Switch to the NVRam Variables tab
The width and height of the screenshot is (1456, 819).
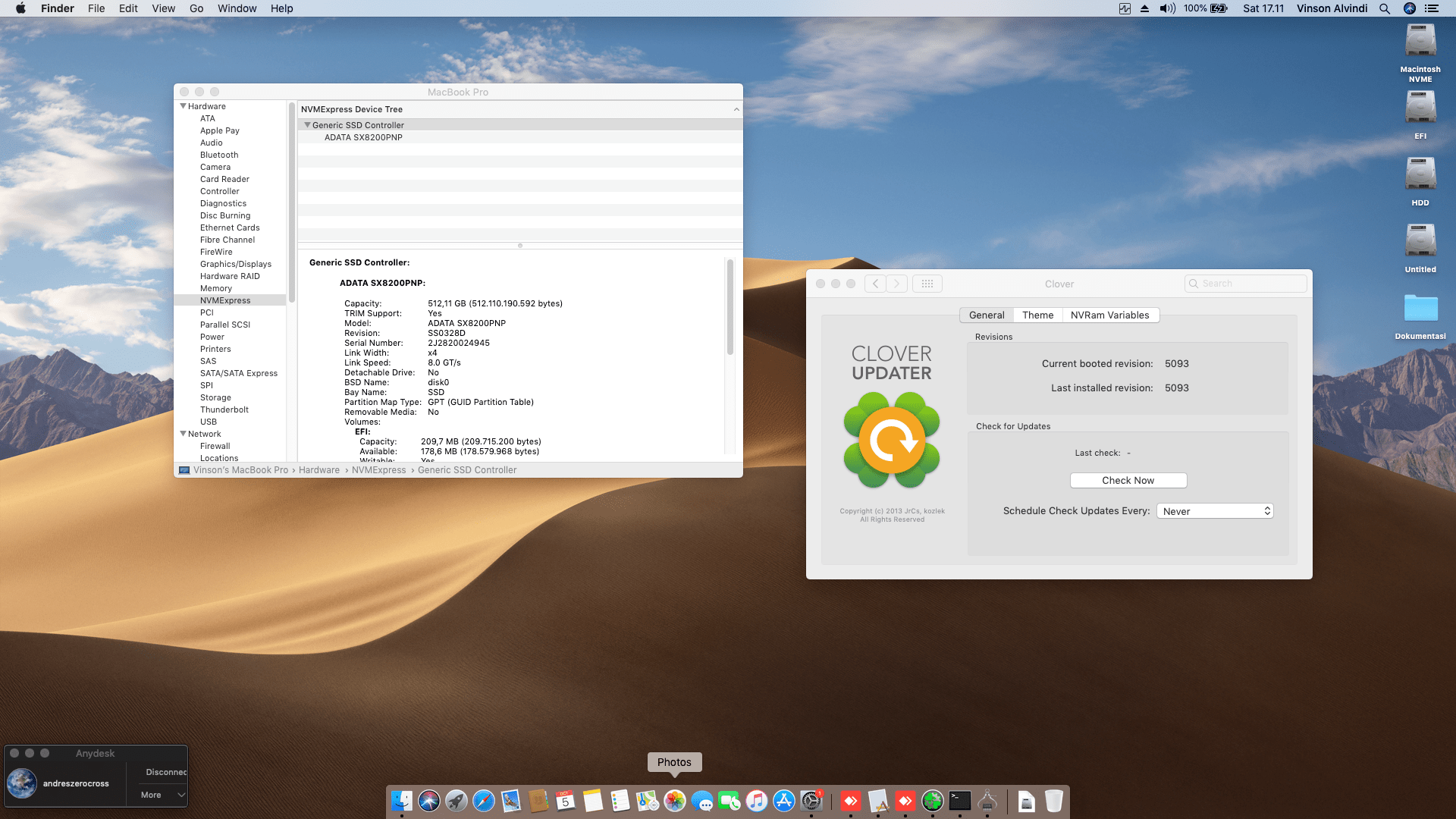coord(1110,315)
